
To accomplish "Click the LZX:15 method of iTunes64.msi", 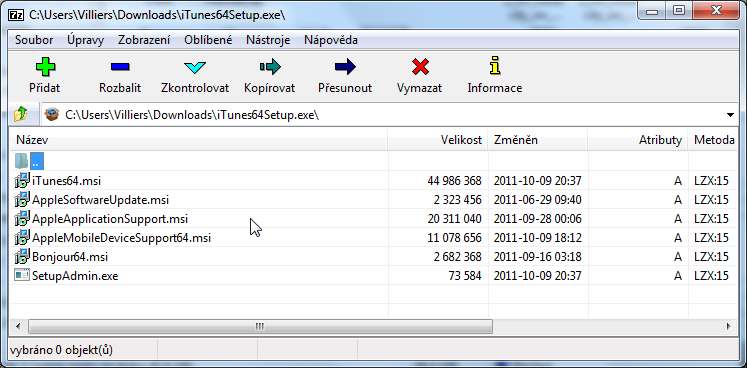I will pyautogui.click(x=711, y=181).
